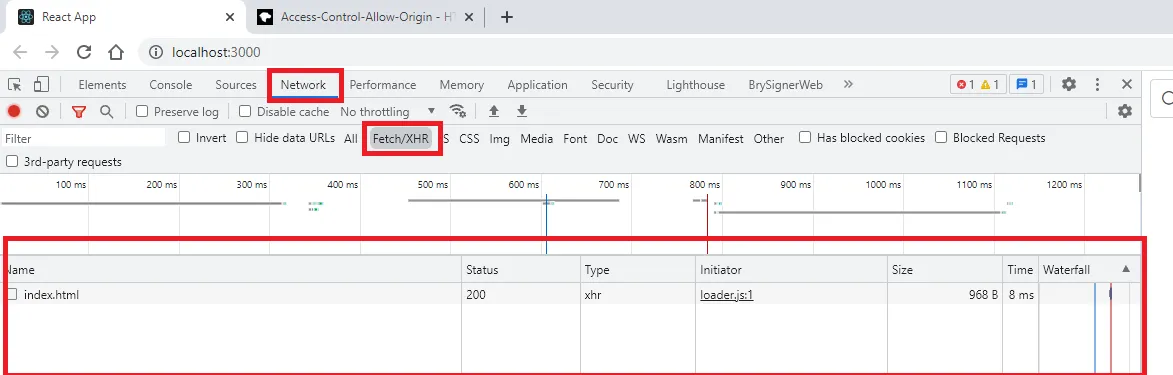Open DevTools three-dot customize menu
1173x375 pixels.
(1097, 85)
